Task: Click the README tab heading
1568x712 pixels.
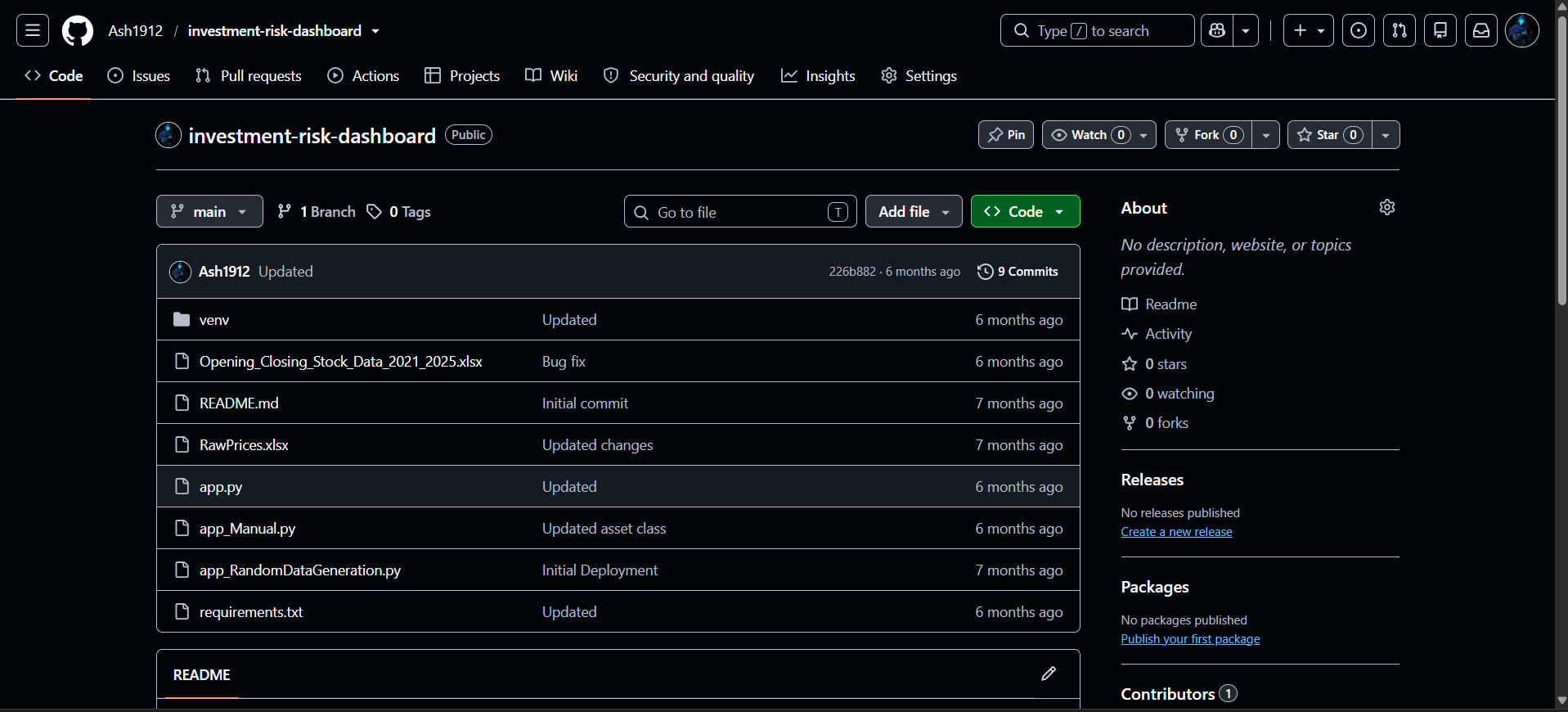Action: 201,675
